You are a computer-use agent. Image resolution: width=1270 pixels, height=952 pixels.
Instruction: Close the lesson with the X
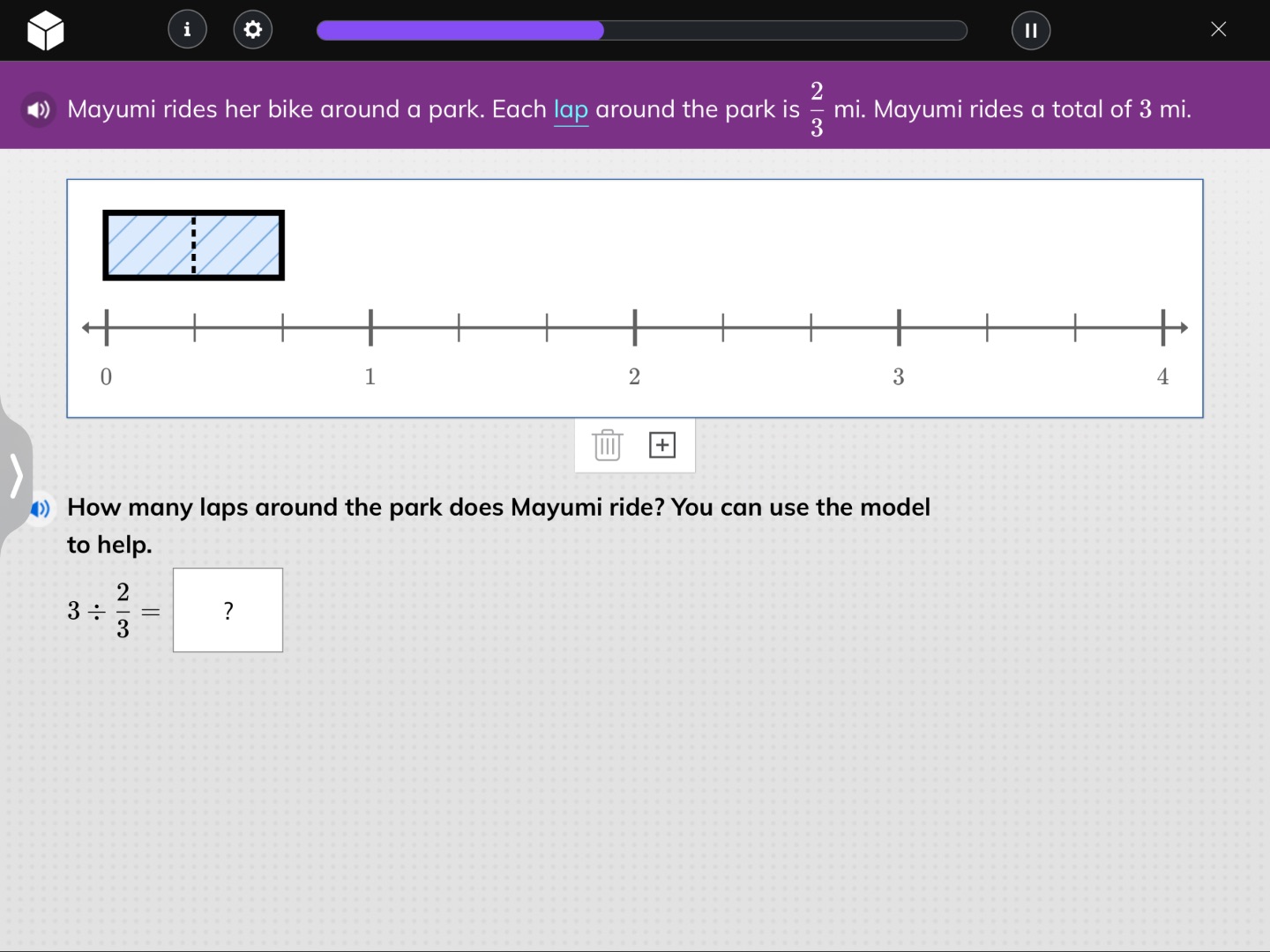pos(1218,30)
